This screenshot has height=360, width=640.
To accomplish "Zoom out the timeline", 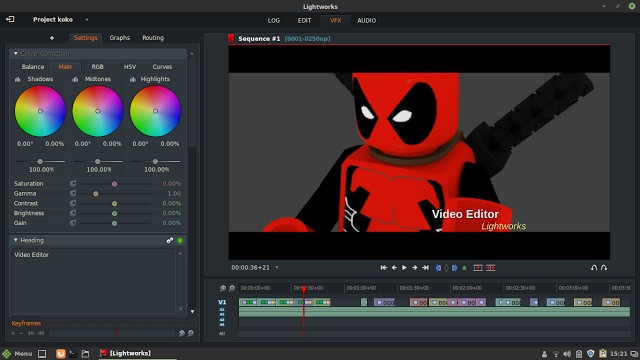I will tap(232, 288).
